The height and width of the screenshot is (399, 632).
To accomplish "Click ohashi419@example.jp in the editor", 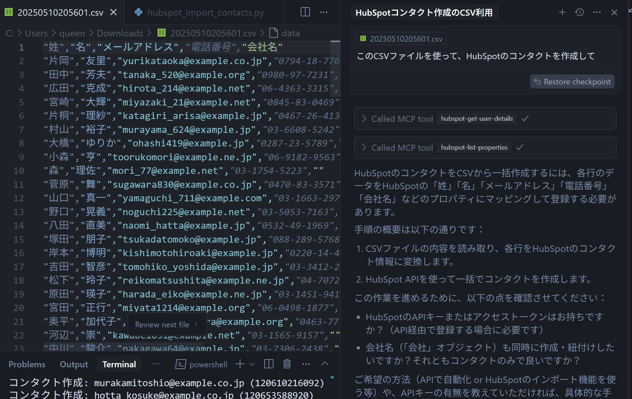I will point(188,143).
